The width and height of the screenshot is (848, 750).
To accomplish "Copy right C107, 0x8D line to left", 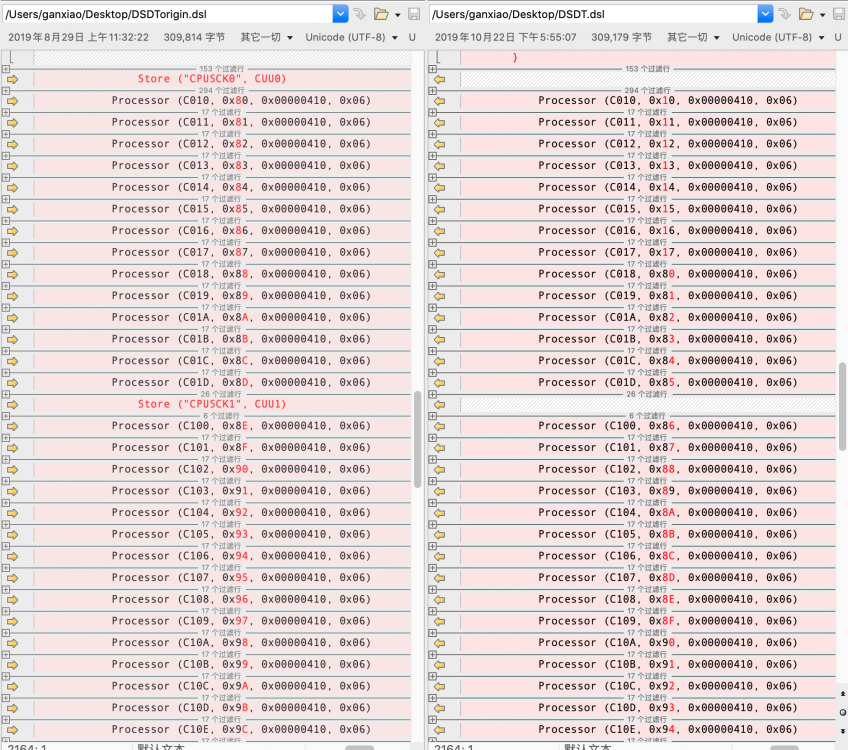I will (440, 578).
